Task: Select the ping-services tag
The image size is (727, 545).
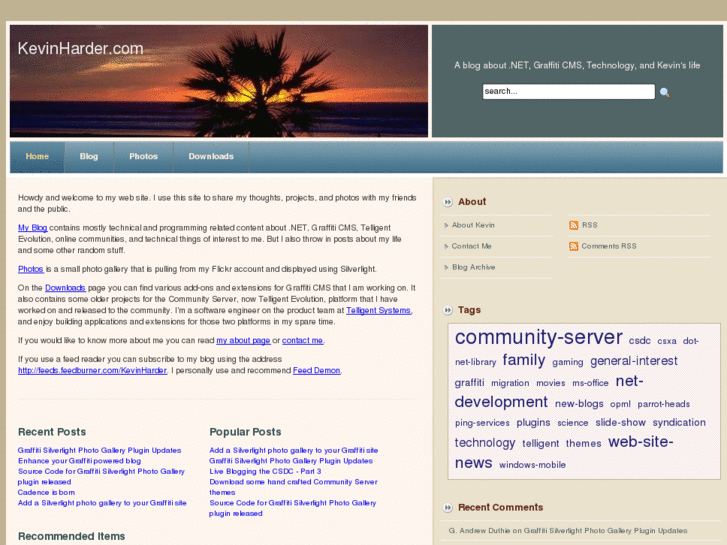Action: (x=482, y=423)
